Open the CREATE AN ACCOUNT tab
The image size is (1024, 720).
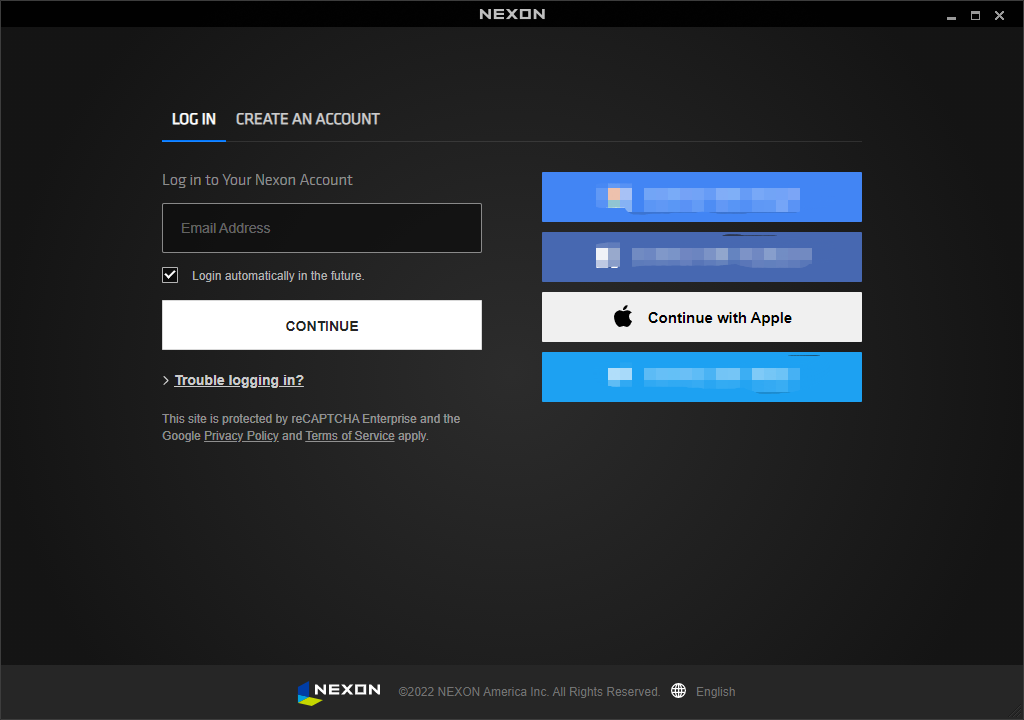(x=308, y=119)
